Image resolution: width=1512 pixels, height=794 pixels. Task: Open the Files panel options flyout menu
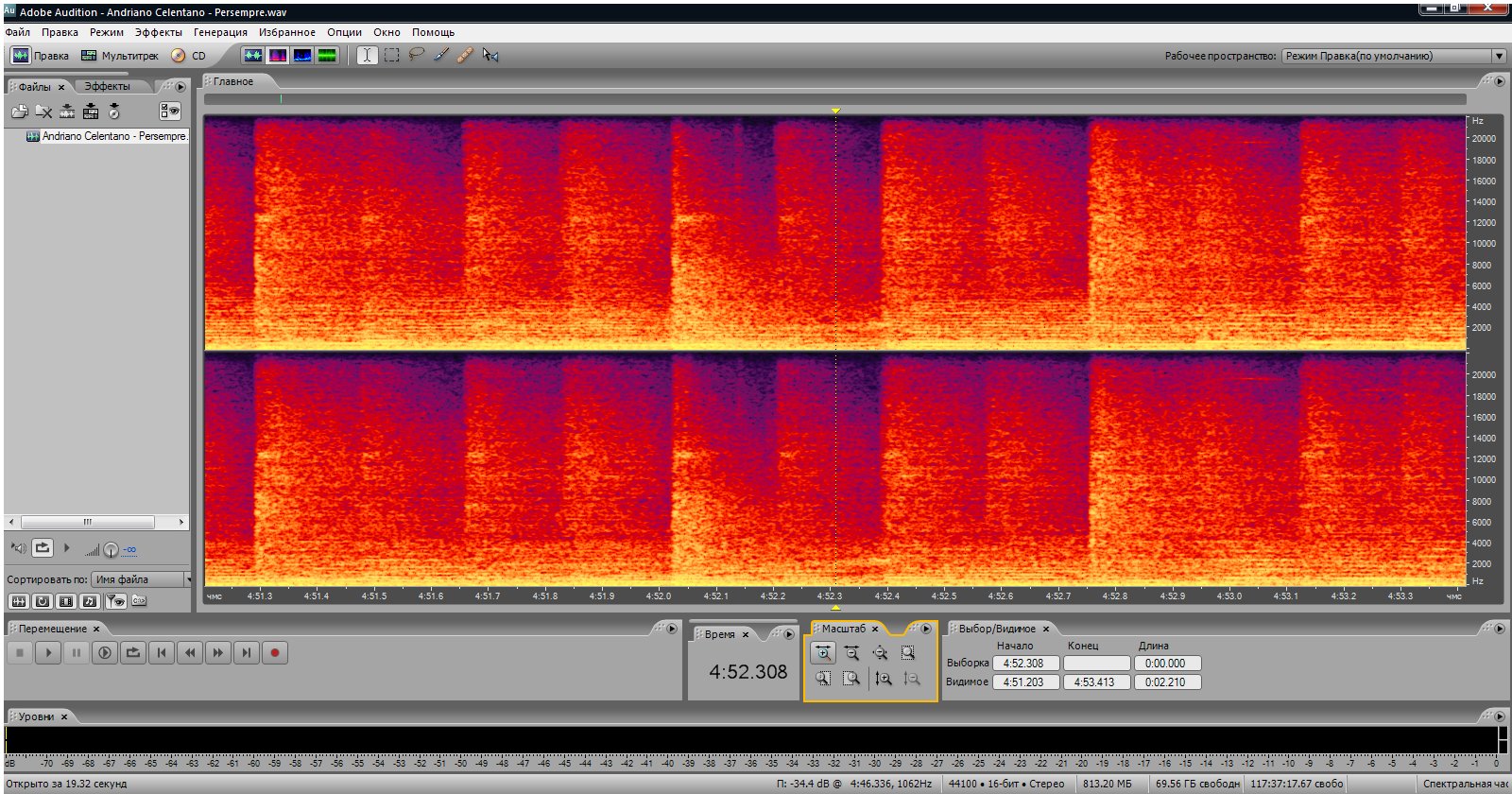[180, 86]
